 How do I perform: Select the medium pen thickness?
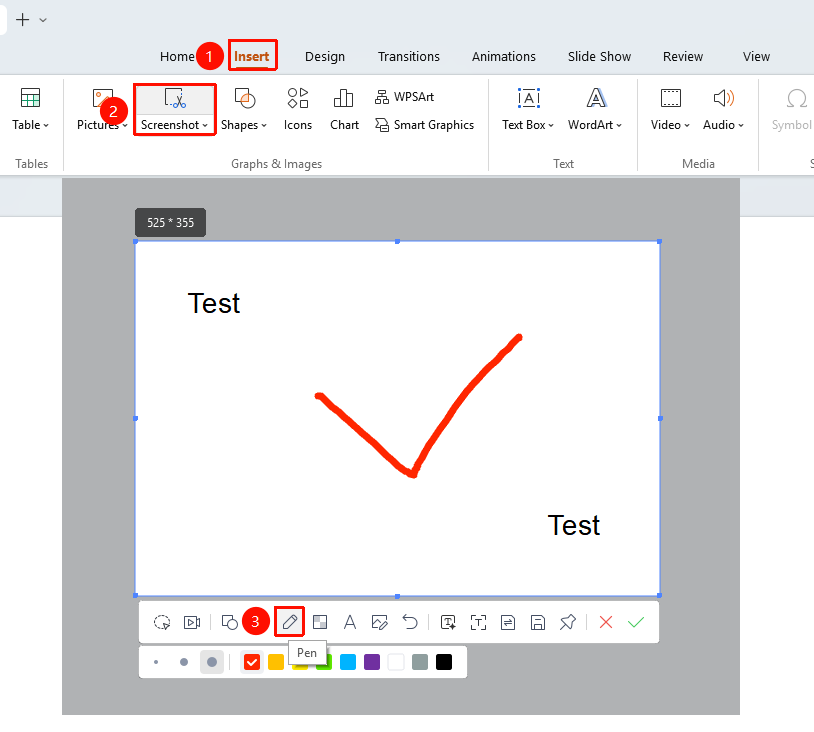184,662
